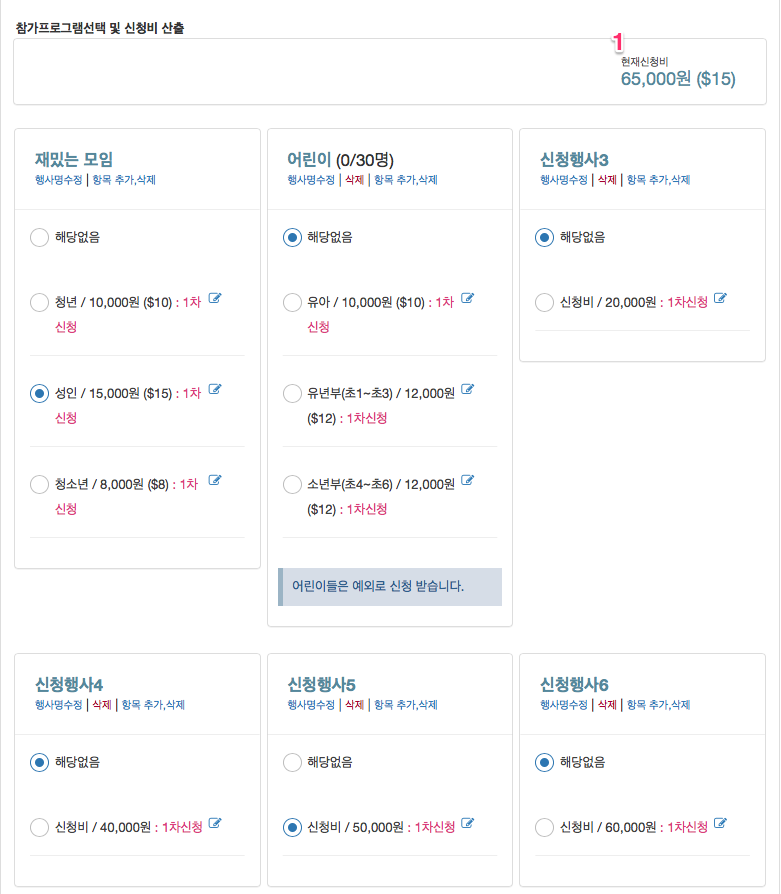The height and width of the screenshot is (894, 781).
Task: Click 삭제 link under 신청행사6
Action: [607, 705]
